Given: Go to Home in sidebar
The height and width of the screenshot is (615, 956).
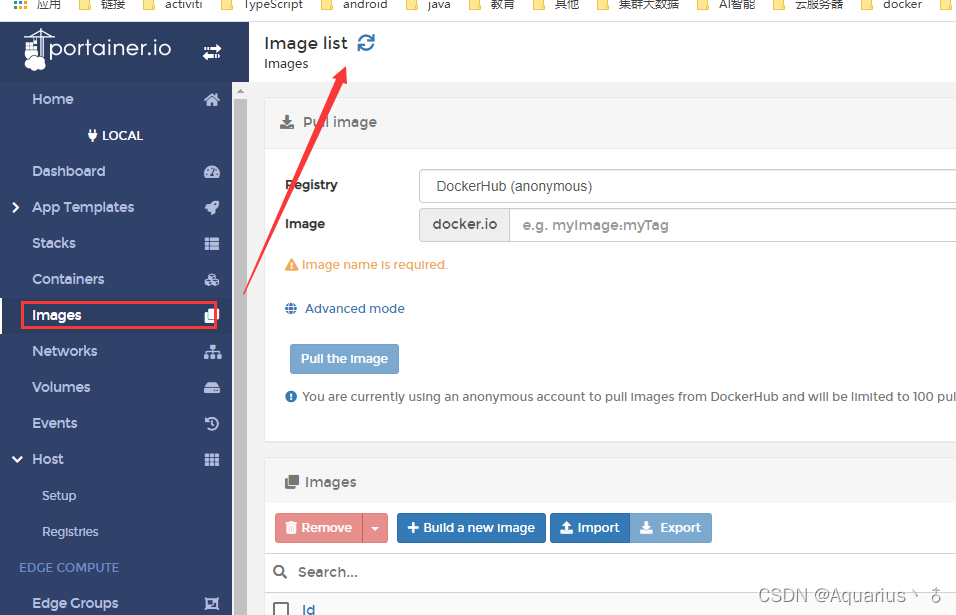Looking at the screenshot, I should click(x=53, y=99).
